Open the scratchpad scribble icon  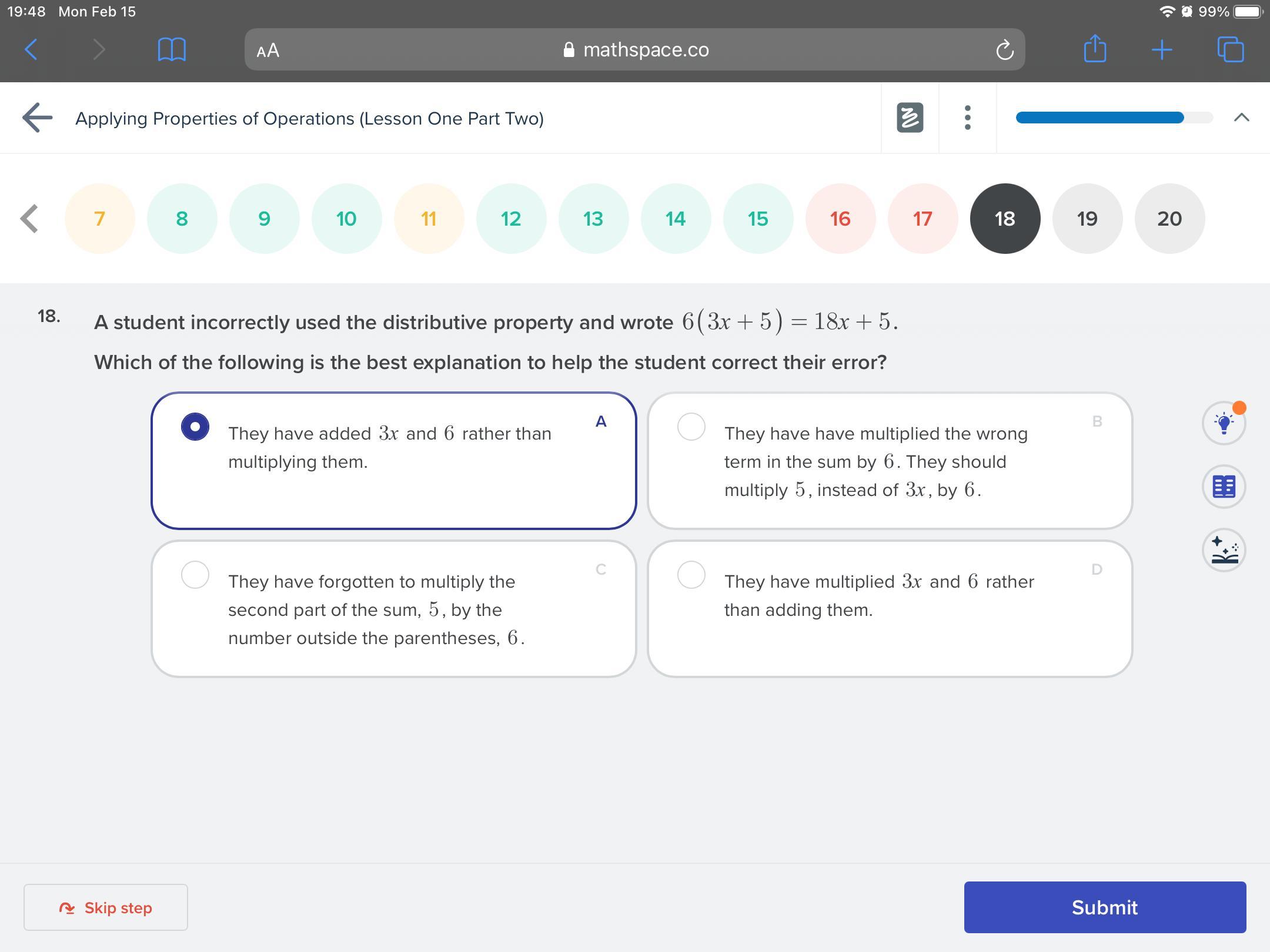coord(910,118)
